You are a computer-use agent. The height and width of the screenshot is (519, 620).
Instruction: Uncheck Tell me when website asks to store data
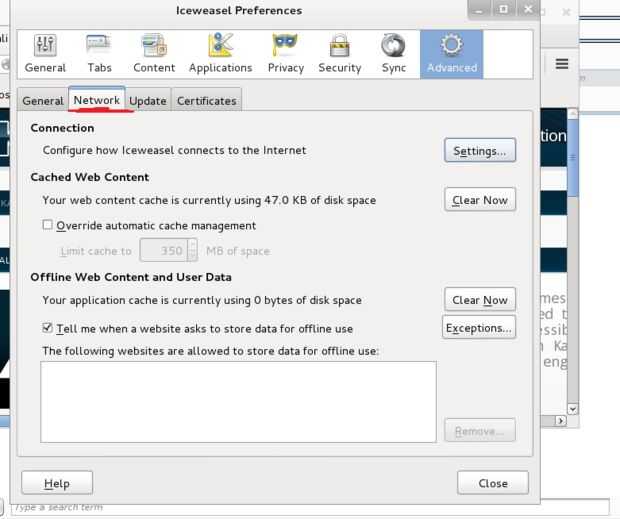click(47, 328)
